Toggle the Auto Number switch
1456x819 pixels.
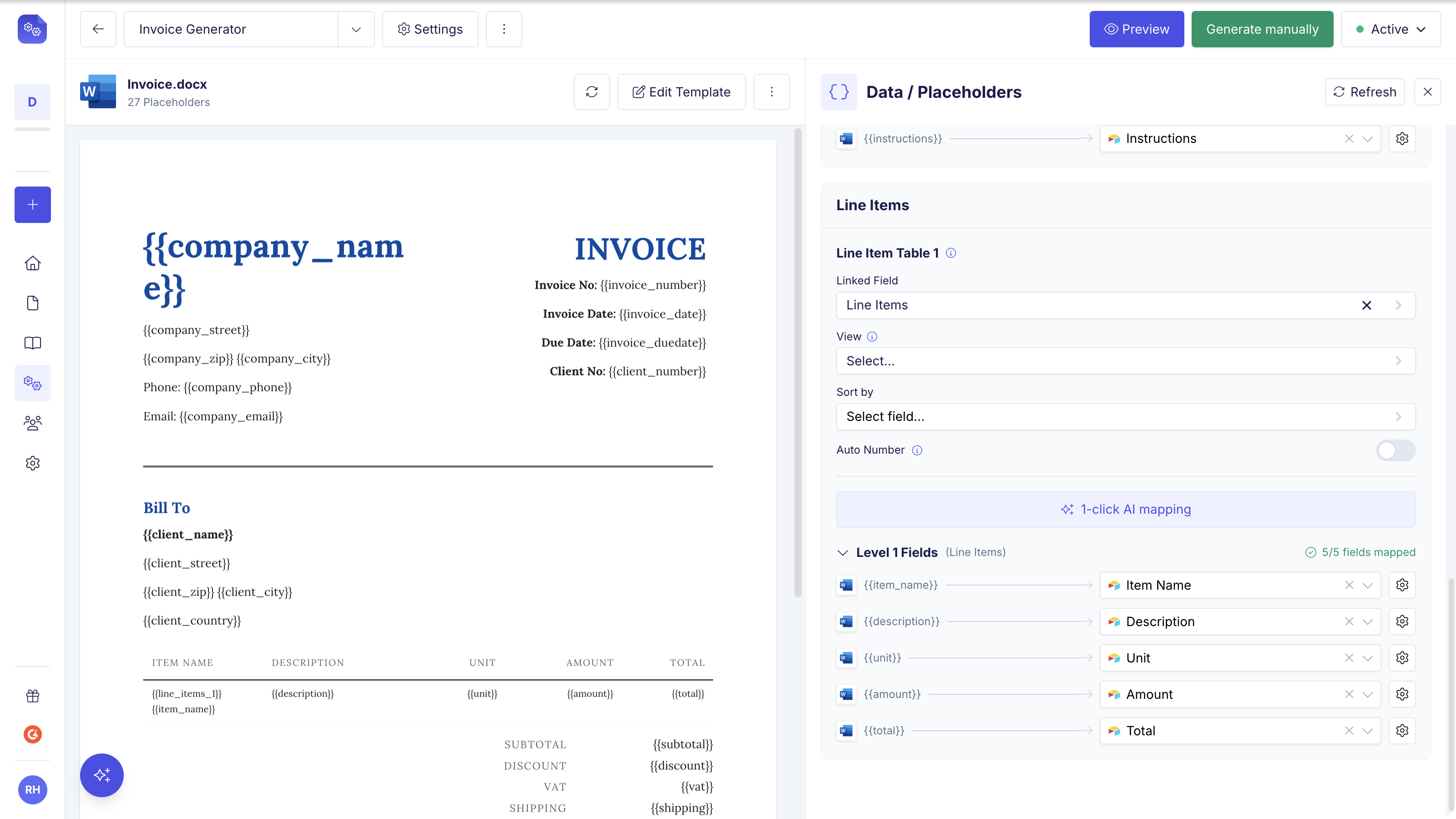pyautogui.click(x=1395, y=450)
